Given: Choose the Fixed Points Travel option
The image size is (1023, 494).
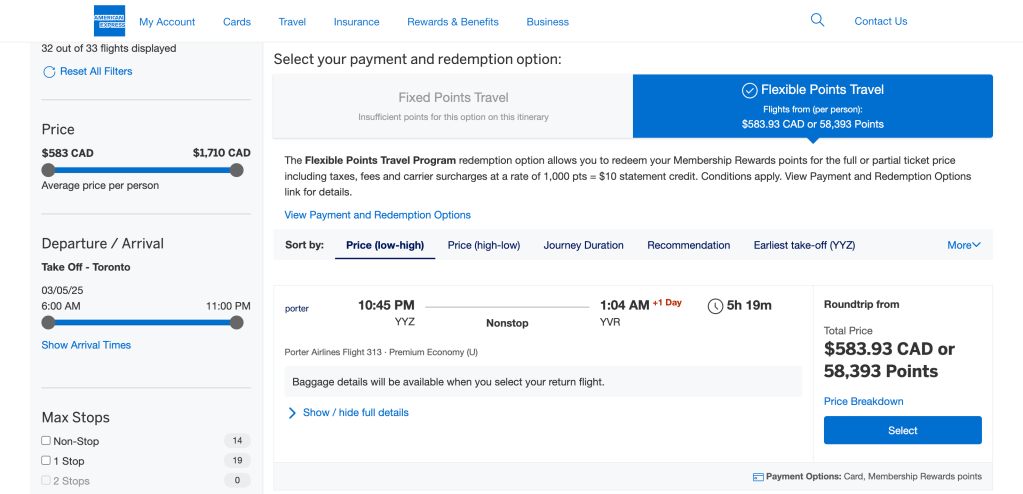Looking at the screenshot, I should pos(453,105).
